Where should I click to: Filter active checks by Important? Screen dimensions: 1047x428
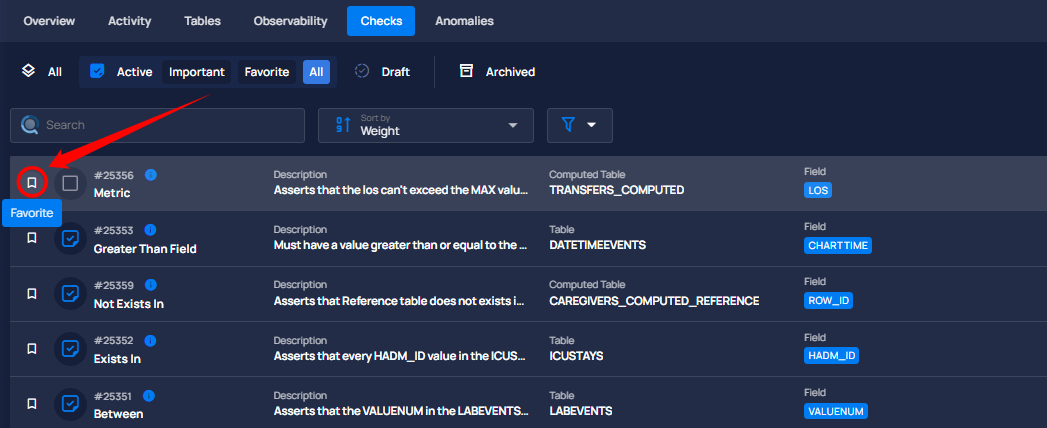click(196, 71)
